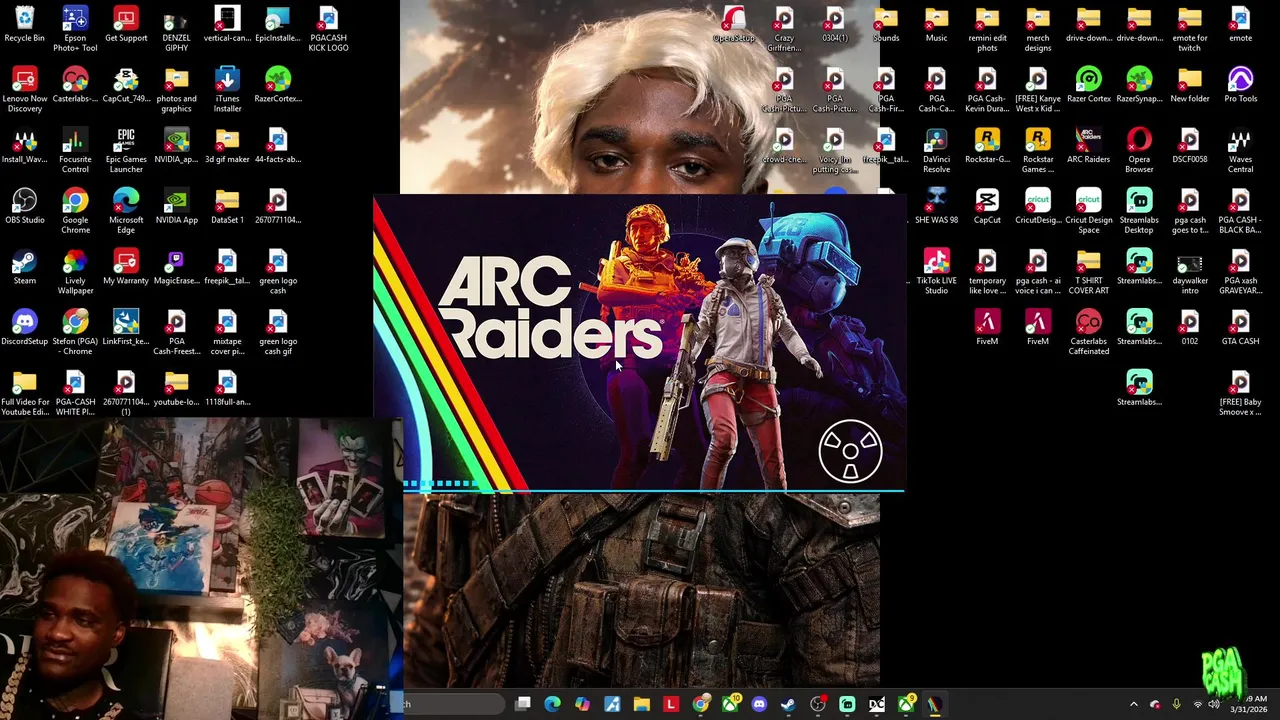Image resolution: width=1280 pixels, height=720 pixels.
Task: Switch to Streamlabs on the taskbar
Action: (x=847, y=704)
